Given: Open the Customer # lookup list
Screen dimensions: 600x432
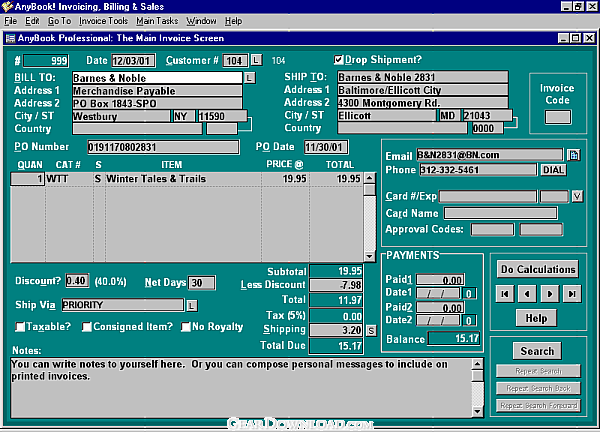Looking at the screenshot, I should (255, 61).
